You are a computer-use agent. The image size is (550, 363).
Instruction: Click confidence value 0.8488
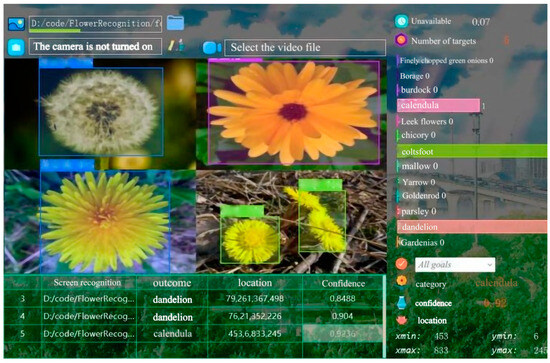342,299
